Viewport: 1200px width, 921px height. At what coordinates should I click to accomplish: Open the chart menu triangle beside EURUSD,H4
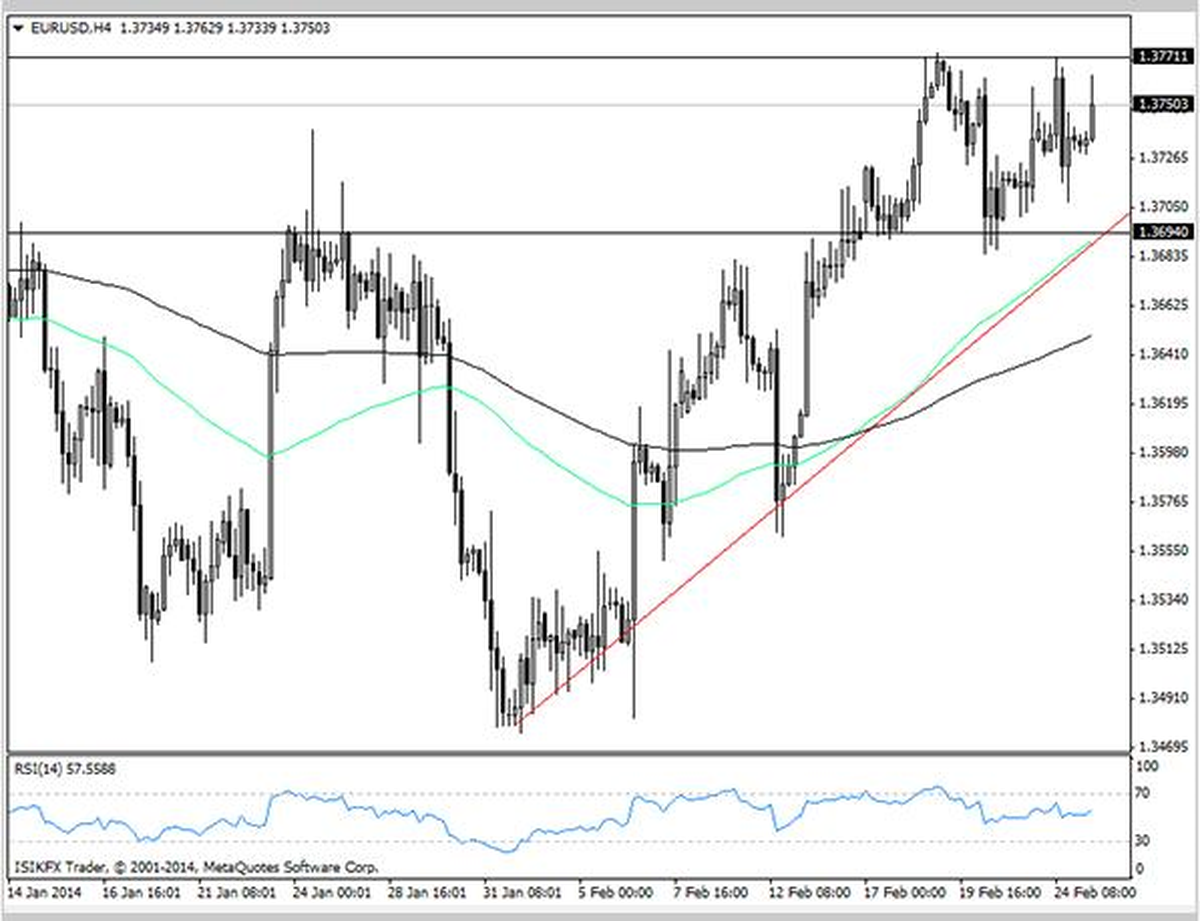pyautogui.click(x=19, y=28)
